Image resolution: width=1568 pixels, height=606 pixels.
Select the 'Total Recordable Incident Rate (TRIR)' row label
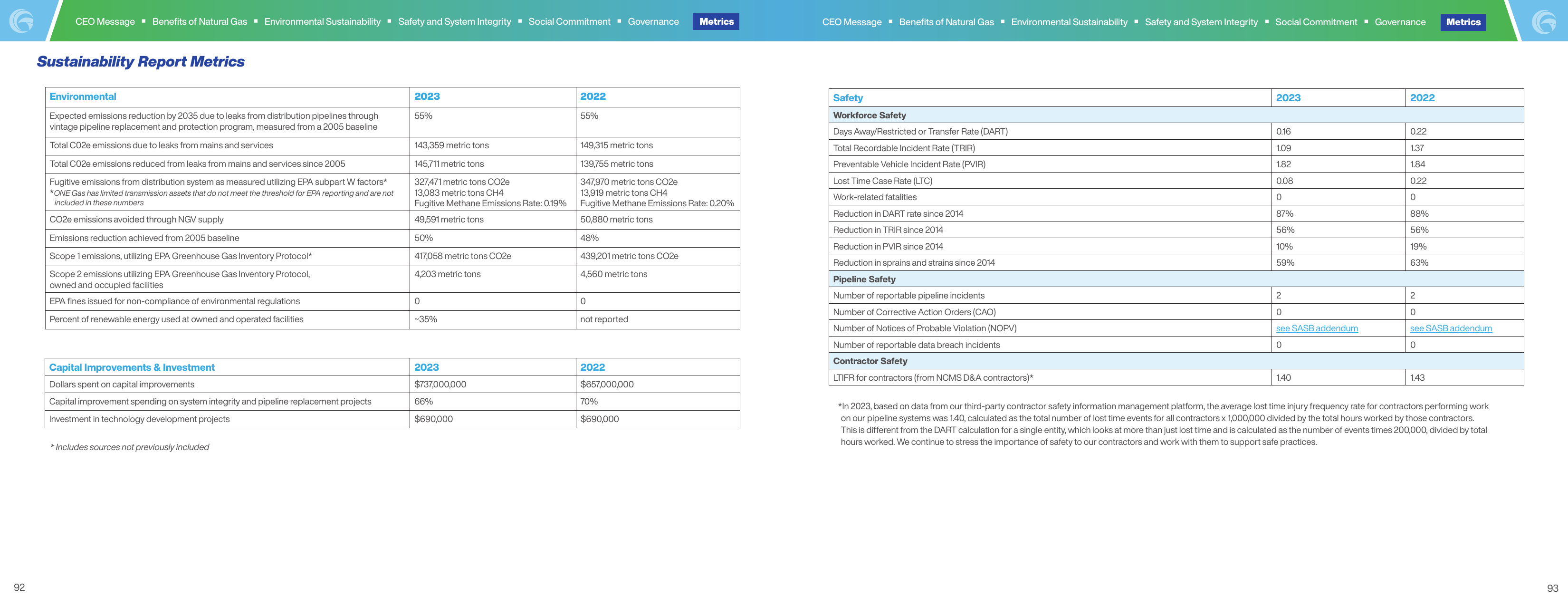(904, 148)
